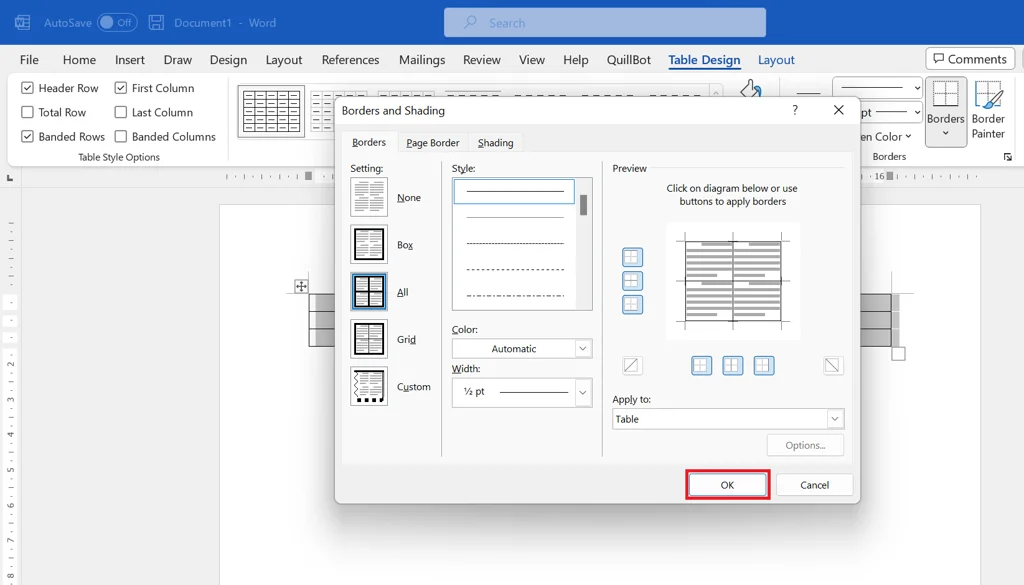Click the Word app icon
This screenshot has height=585, width=1024.
pyautogui.click(x=22, y=23)
